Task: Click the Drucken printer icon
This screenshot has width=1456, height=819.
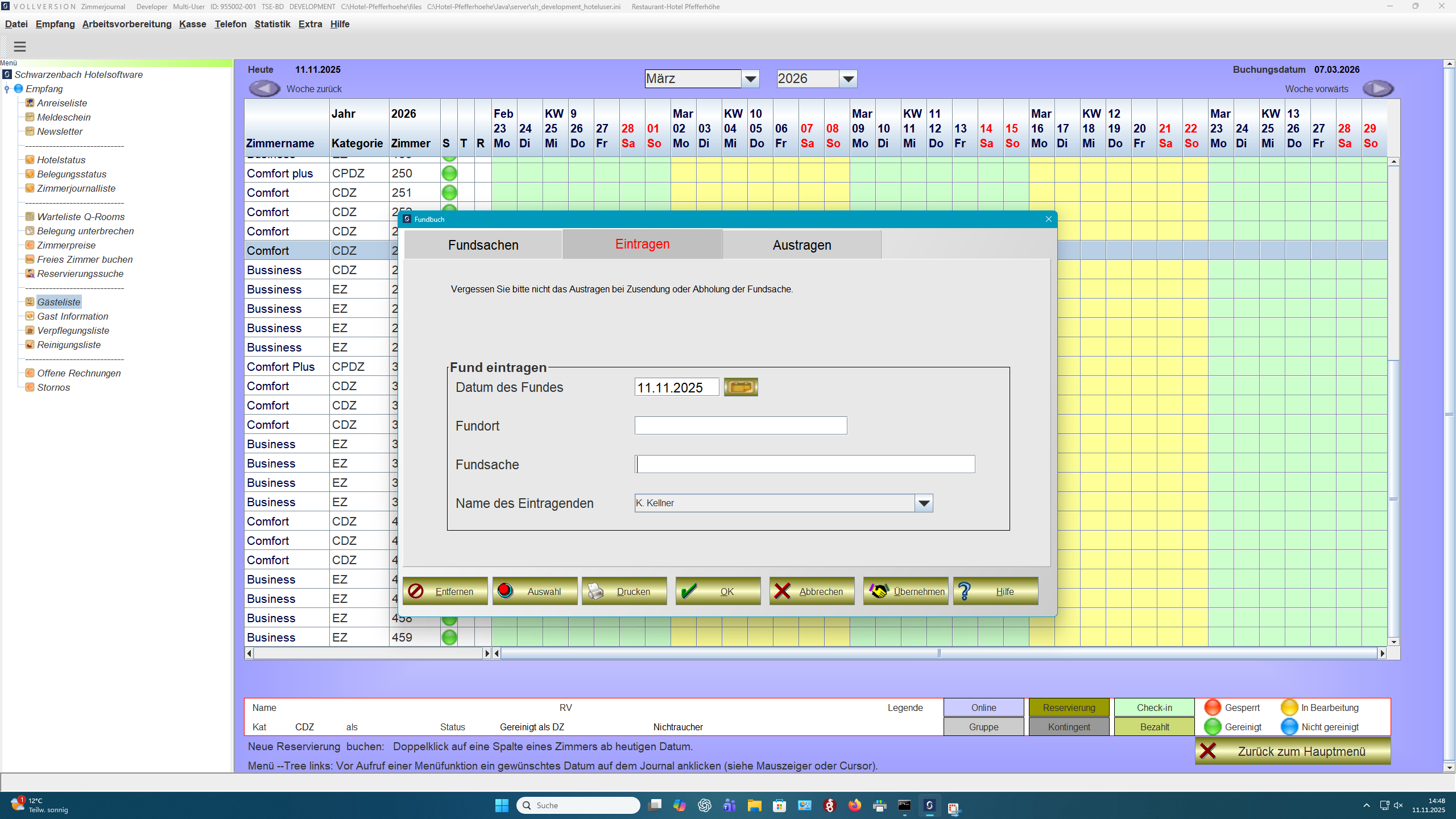Action: click(x=595, y=591)
